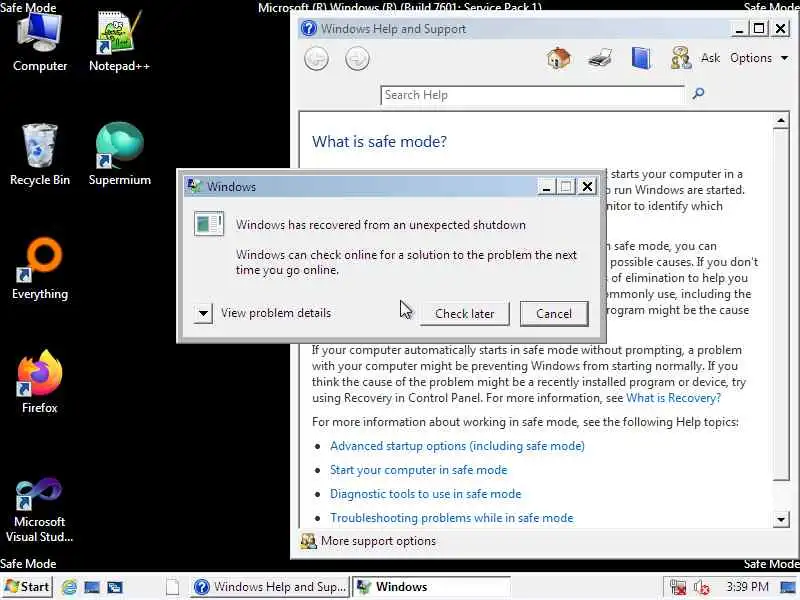
Task: Minimize the Windows Help and Support window
Action: click(739, 29)
